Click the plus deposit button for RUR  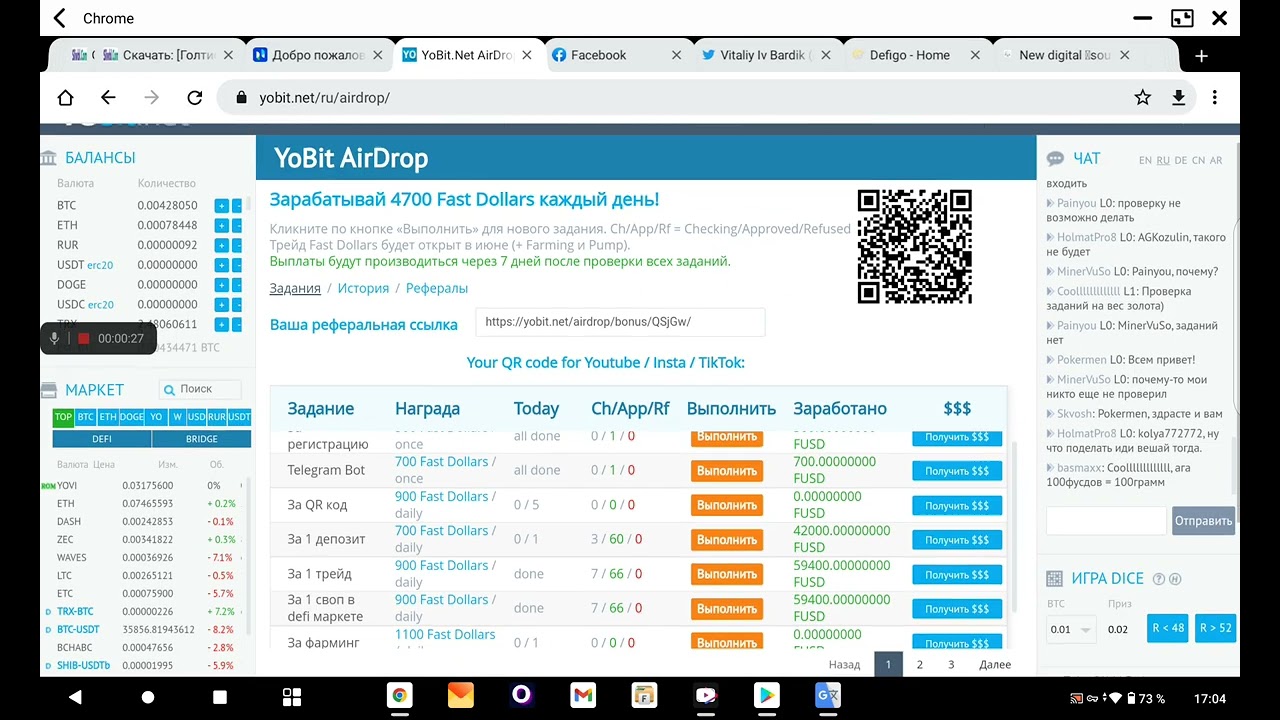pos(221,246)
